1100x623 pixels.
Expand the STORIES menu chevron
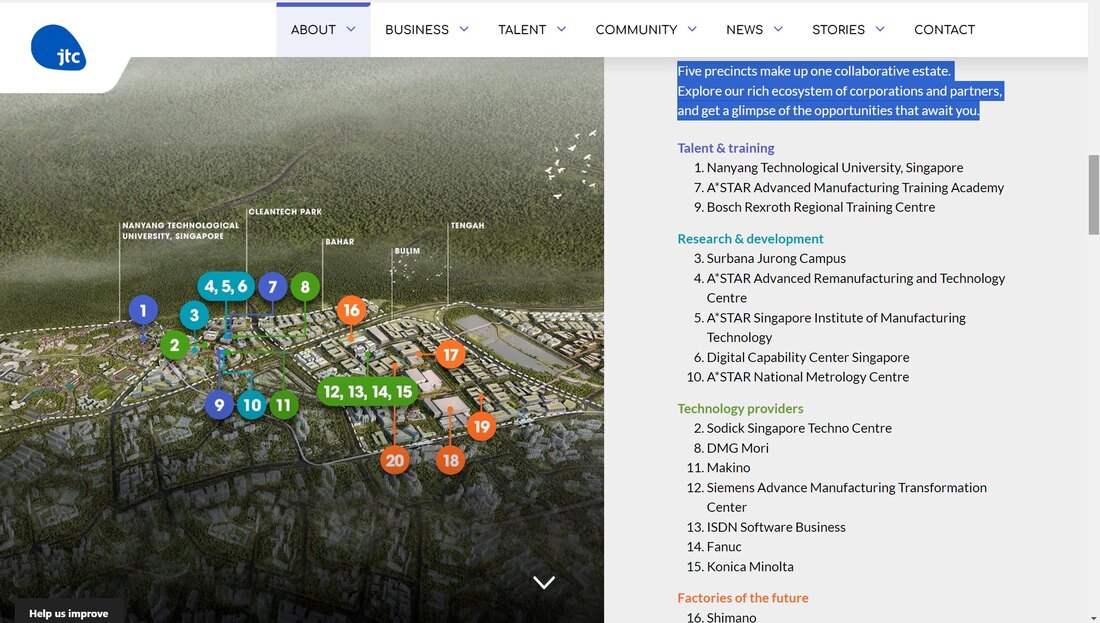[x=880, y=29]
